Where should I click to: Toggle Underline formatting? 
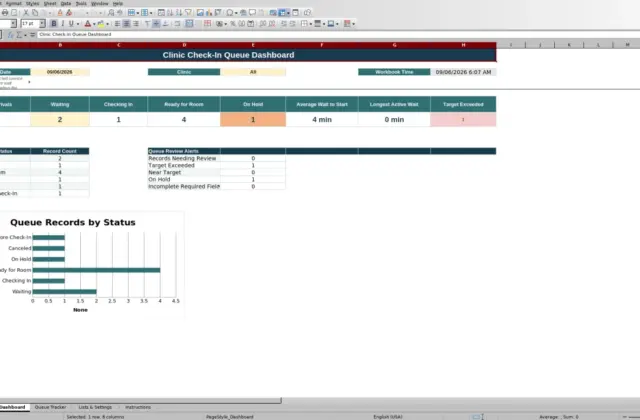pos(71,23)
